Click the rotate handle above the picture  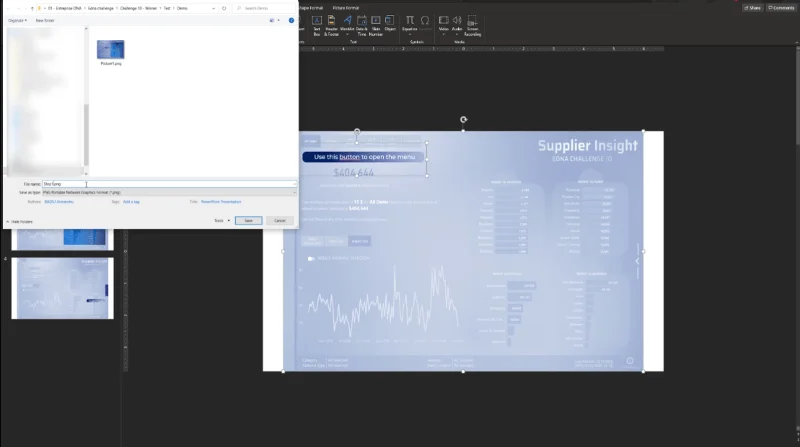[x=463, y=119]
